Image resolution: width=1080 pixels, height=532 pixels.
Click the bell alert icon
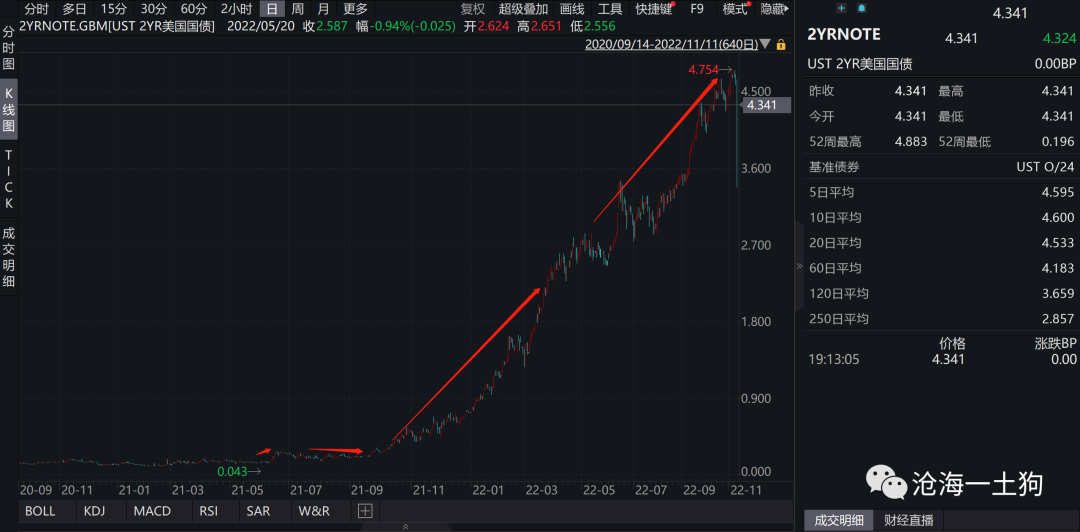[x=860, y=8]
